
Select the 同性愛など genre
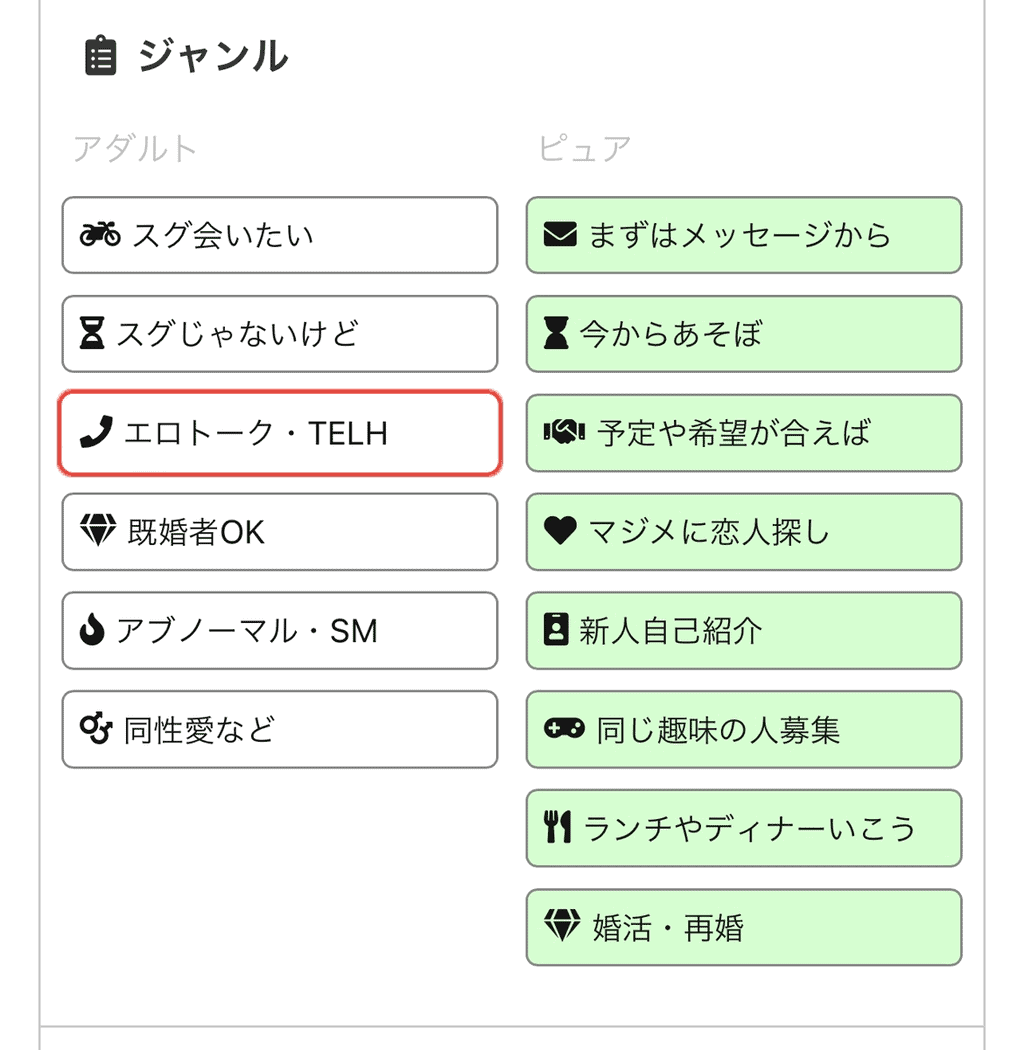click(280, 729)
